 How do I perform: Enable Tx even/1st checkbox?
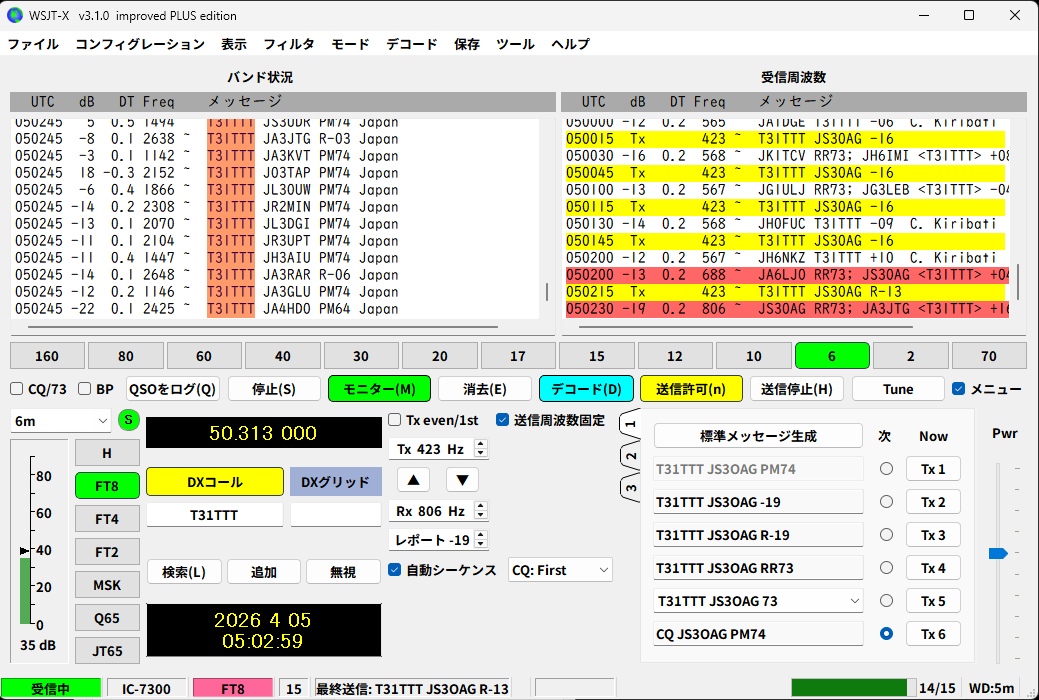[394, 420]
